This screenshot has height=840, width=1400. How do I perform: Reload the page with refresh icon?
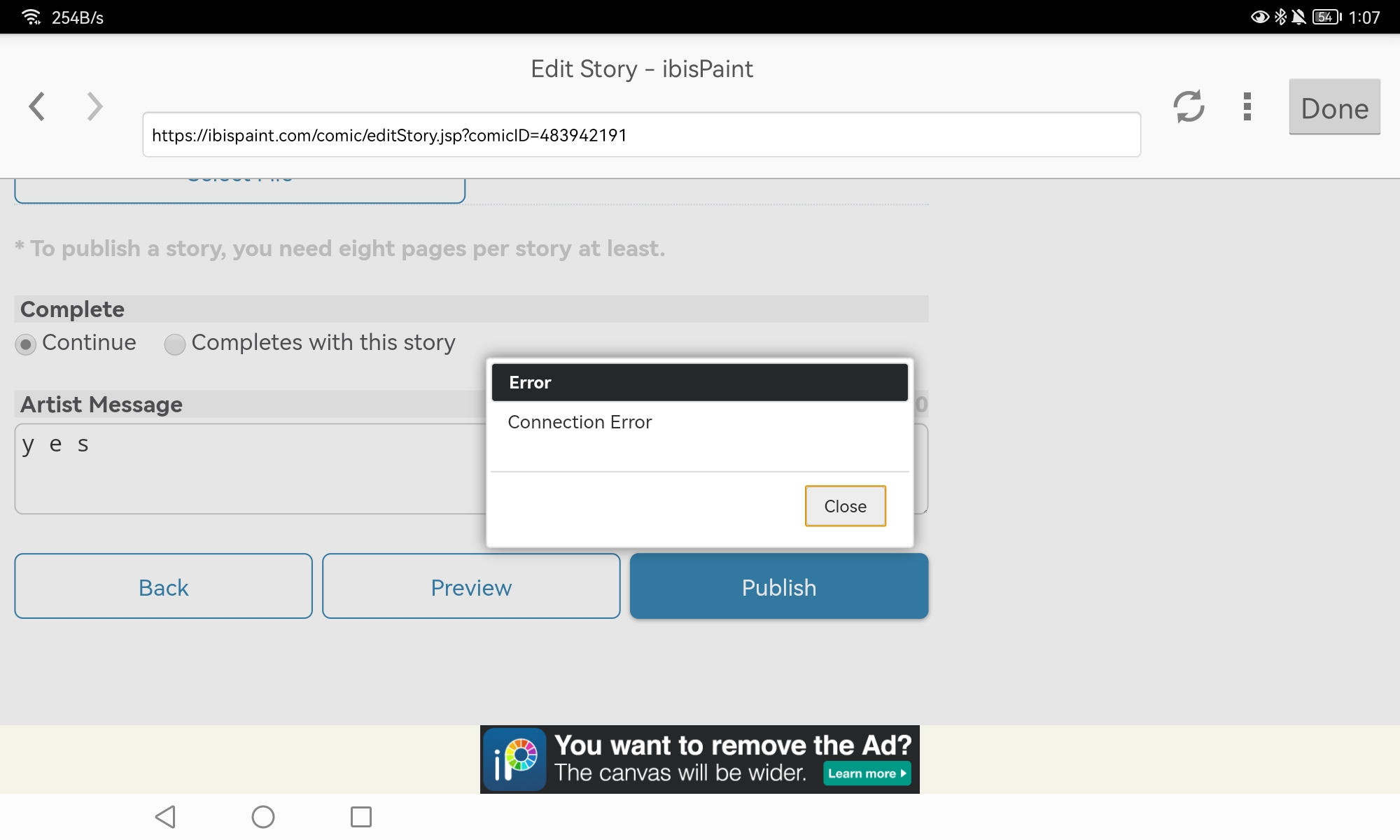coord(1189,106)
